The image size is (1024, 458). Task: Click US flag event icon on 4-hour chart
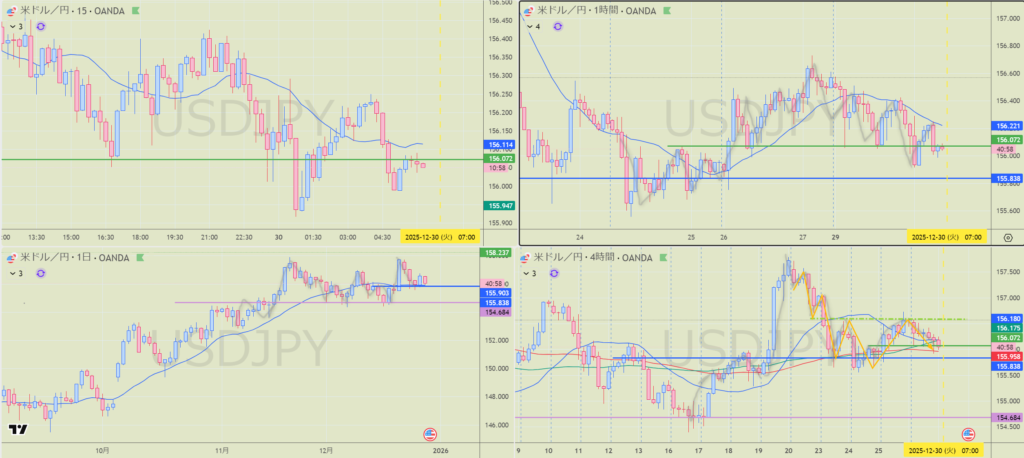[x=967, y=434]
